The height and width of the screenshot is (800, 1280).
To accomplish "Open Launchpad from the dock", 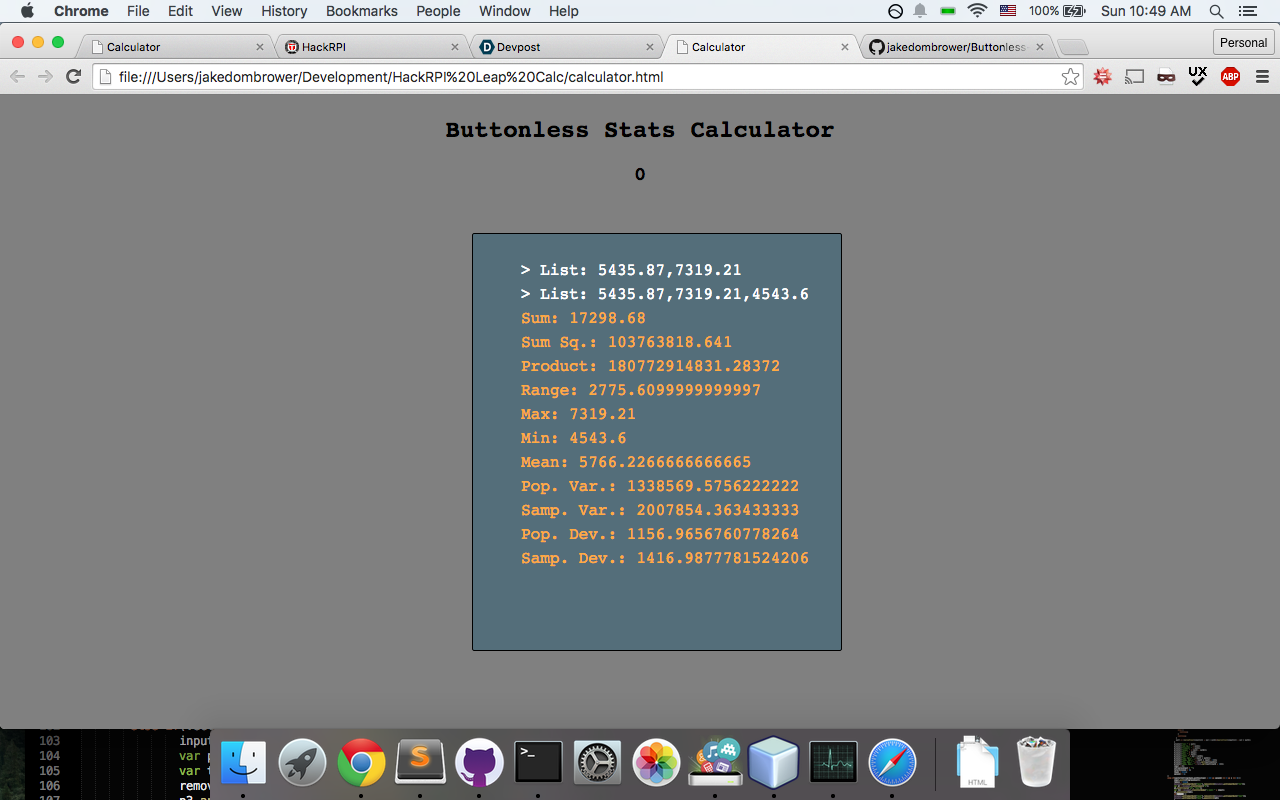I will coord(302,763).
